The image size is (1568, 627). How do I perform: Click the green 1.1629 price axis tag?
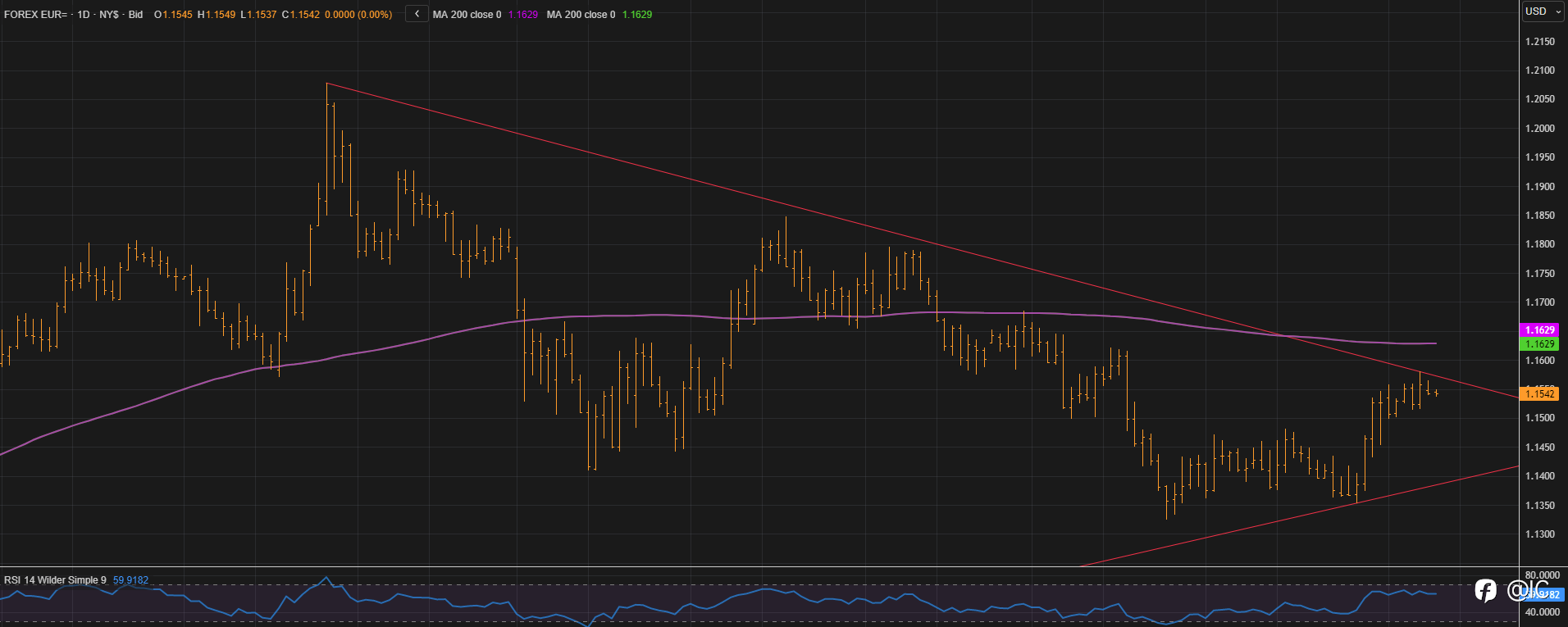tap(1539, 344)
